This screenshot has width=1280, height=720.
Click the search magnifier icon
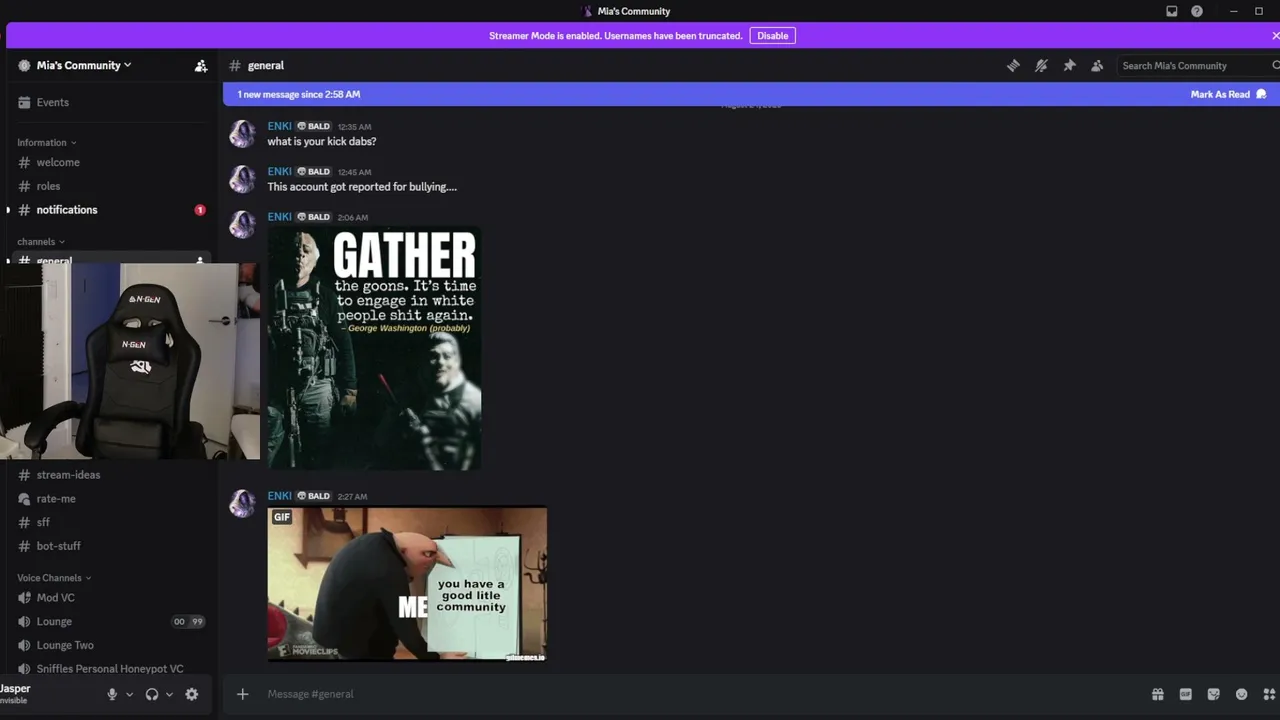[1275, 66]
